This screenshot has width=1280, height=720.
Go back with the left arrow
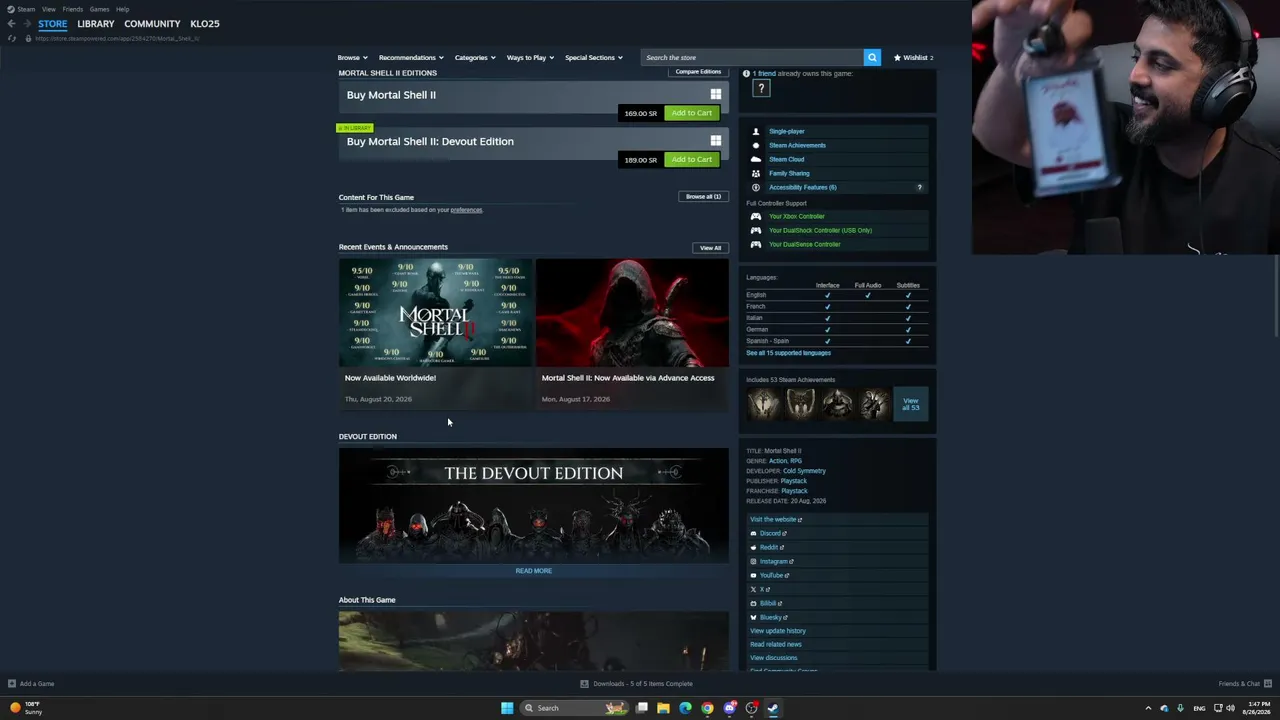tap(11, 24)
